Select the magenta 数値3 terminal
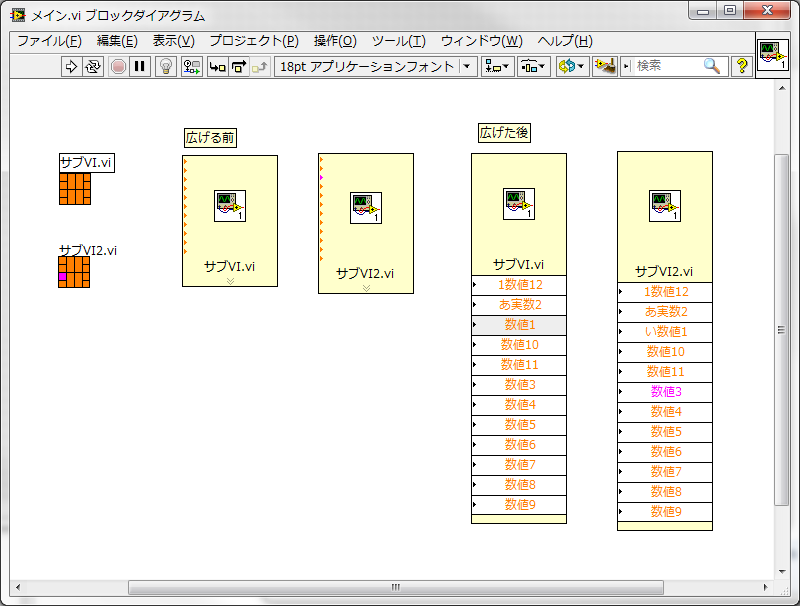 665,392
